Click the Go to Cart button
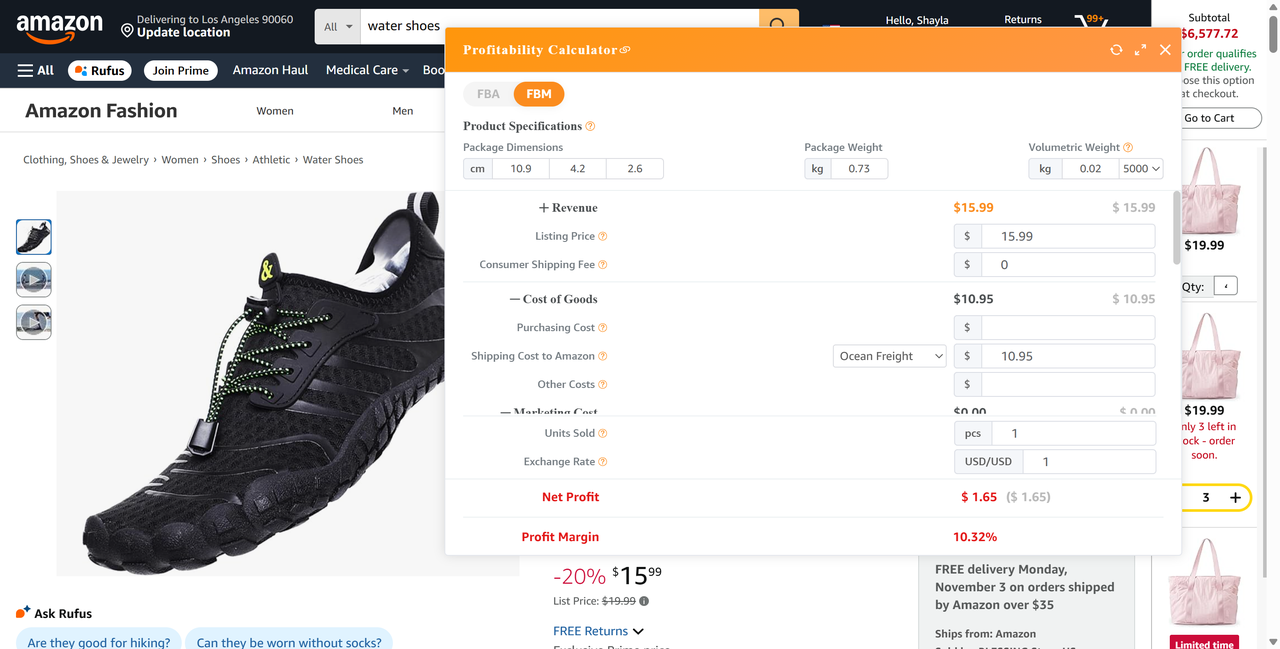The width and height of the screenshot is (1280, 649). click(x=1209, y=118)
